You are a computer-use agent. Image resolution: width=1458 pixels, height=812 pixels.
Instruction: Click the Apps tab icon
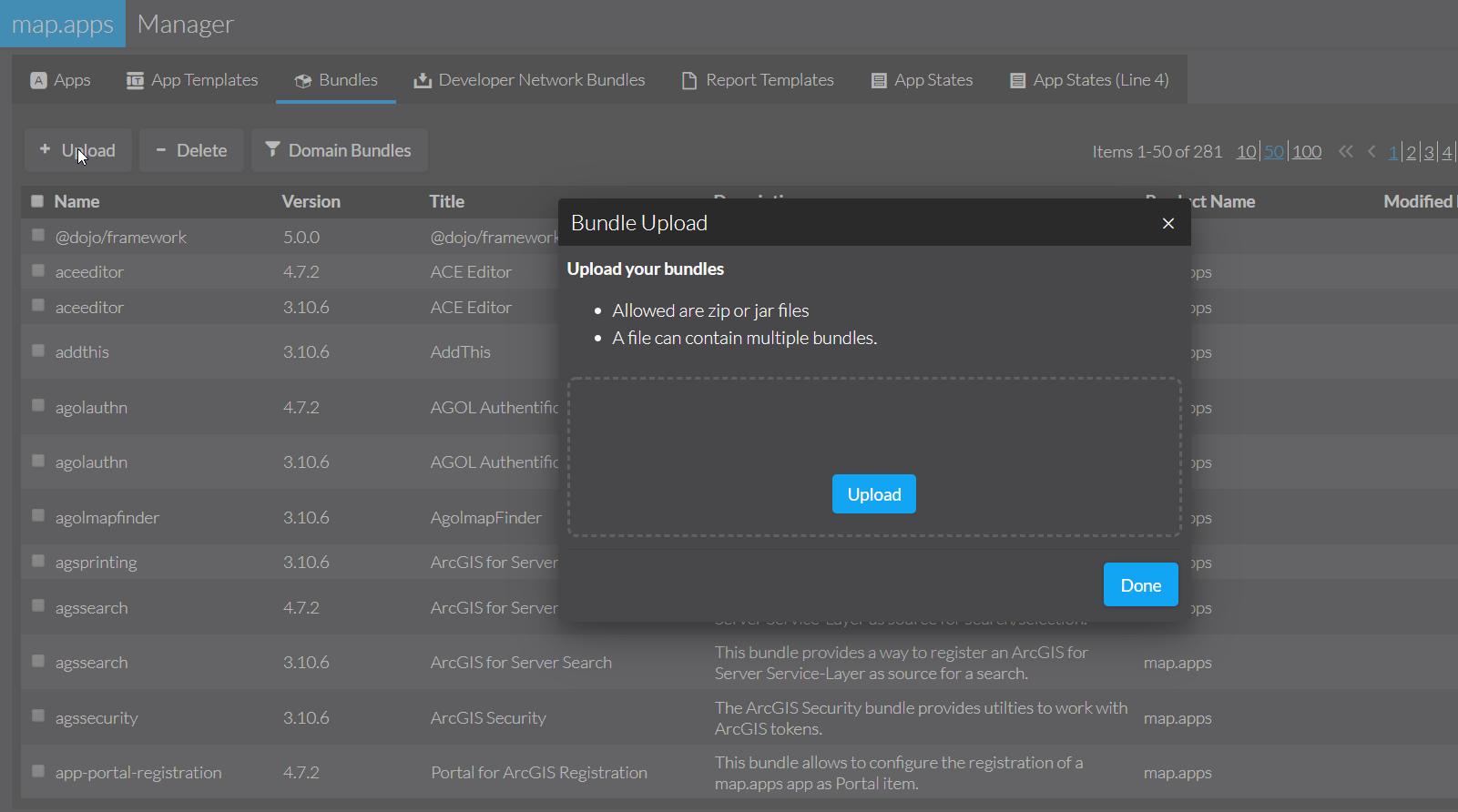pyautogui.click(x=38, y=80)
